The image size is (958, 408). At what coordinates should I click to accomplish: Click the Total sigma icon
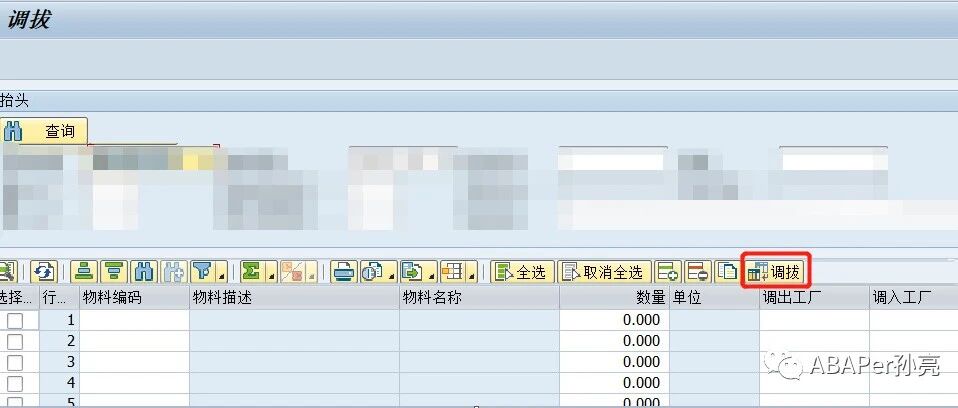tap(252, 271)
